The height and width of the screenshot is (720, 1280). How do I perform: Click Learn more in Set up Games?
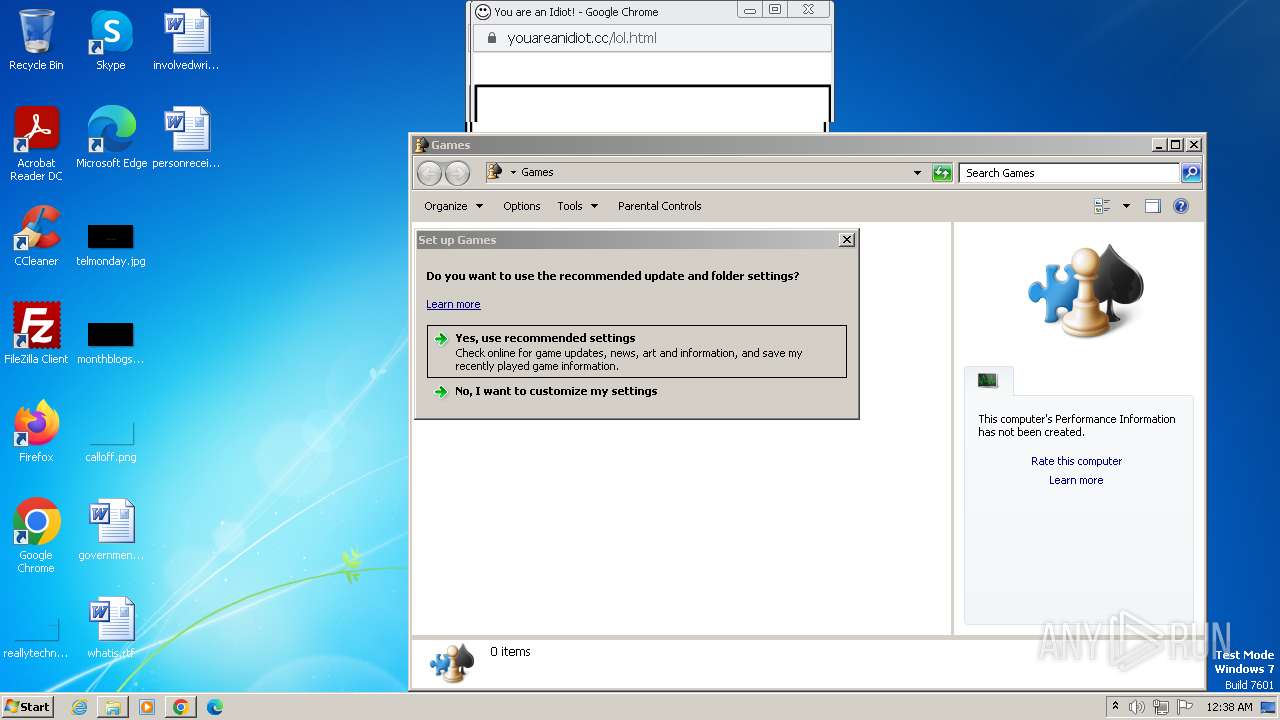click(453, 304)
